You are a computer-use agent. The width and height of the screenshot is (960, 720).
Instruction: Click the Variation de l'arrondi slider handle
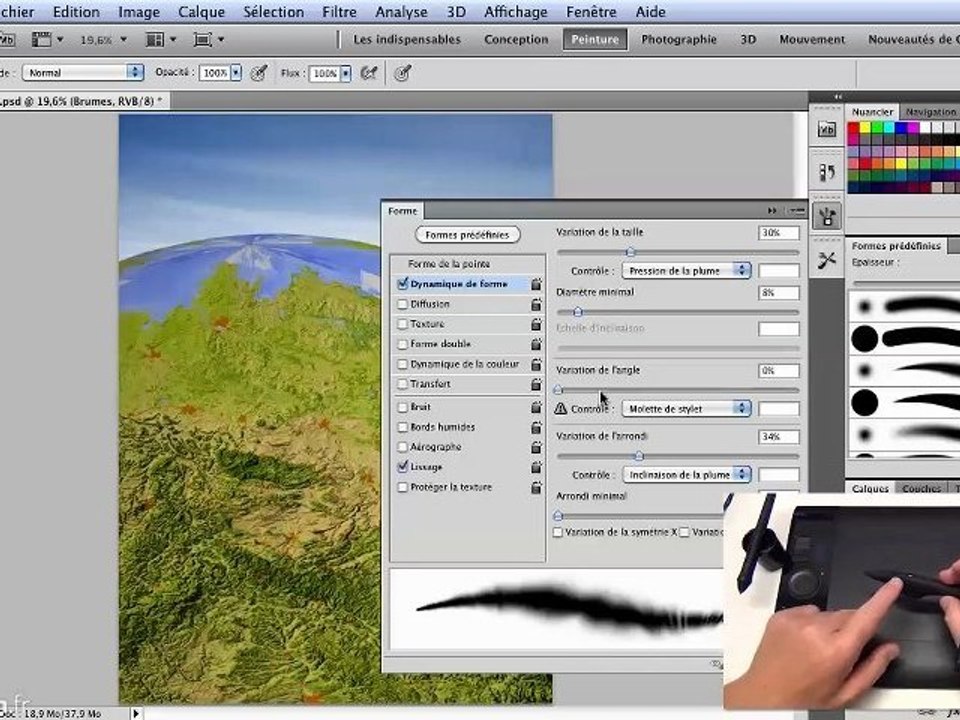coord(639,456)
